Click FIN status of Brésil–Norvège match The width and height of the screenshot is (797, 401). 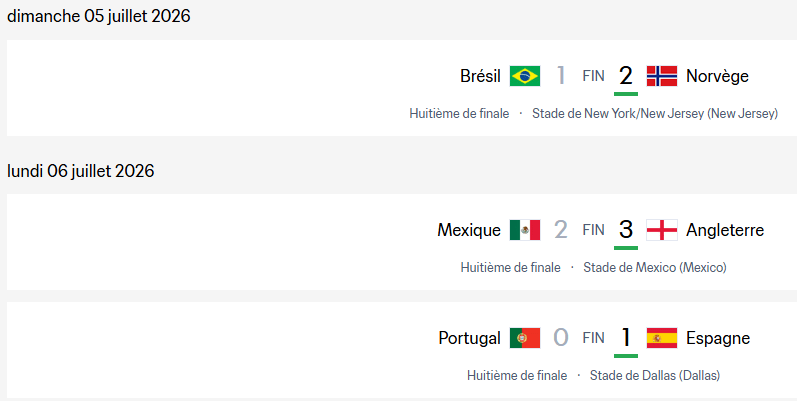593,76
